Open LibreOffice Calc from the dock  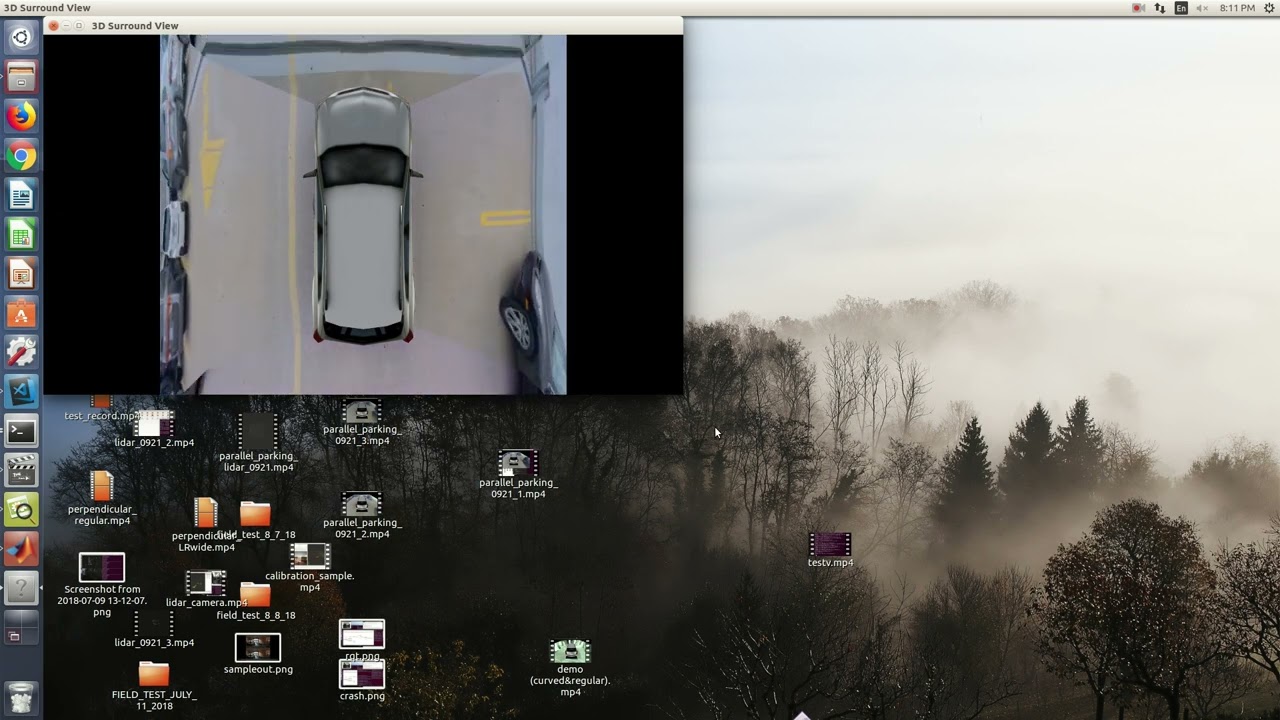[21, 235]
